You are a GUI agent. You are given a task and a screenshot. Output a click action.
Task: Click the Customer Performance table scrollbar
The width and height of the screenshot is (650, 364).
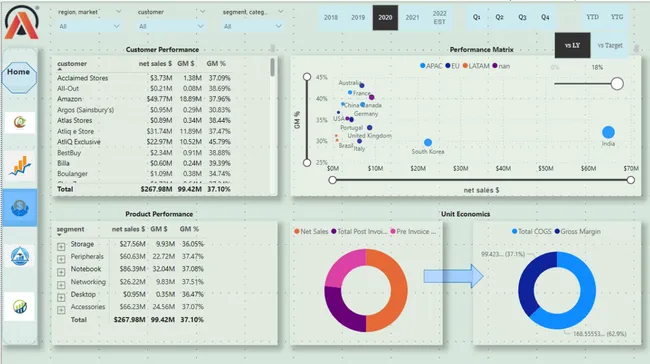click(x=272, y=67)
